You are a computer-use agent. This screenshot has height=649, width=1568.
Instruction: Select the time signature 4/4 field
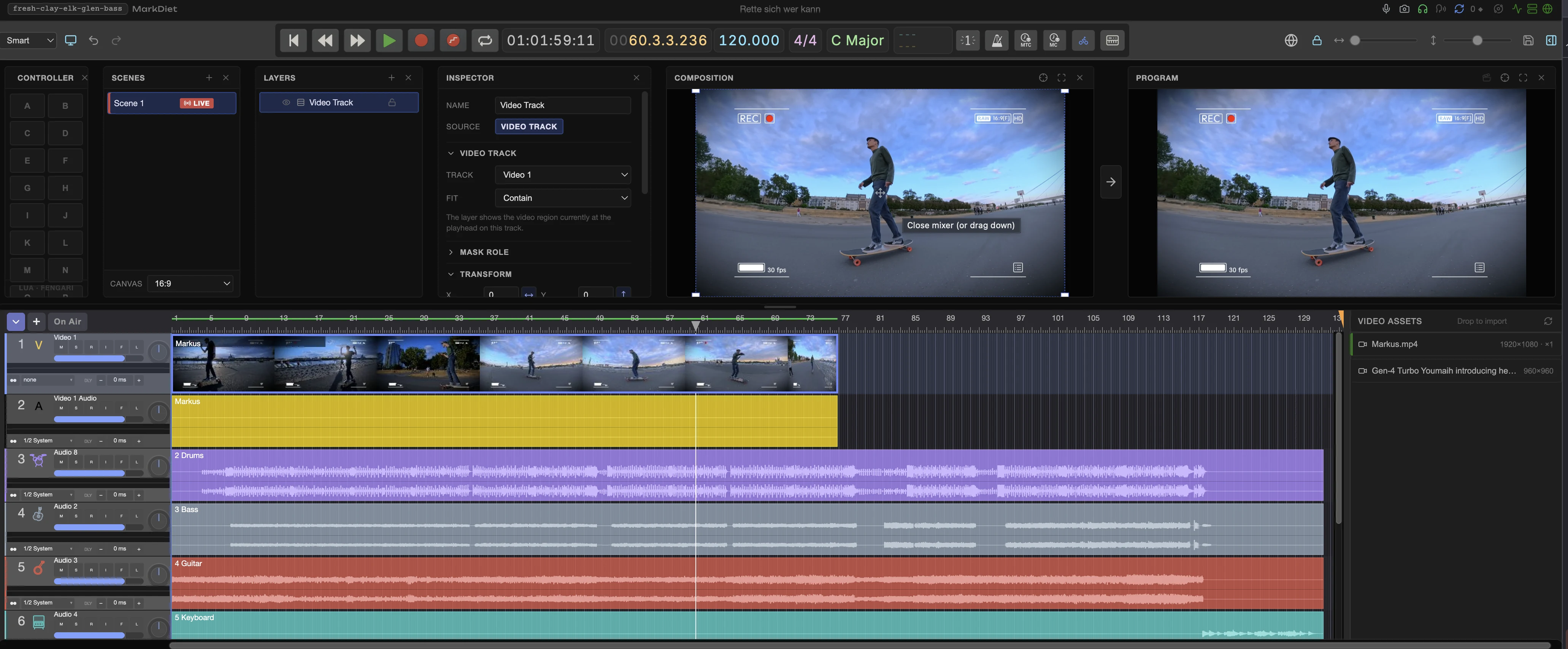[805, 40]
